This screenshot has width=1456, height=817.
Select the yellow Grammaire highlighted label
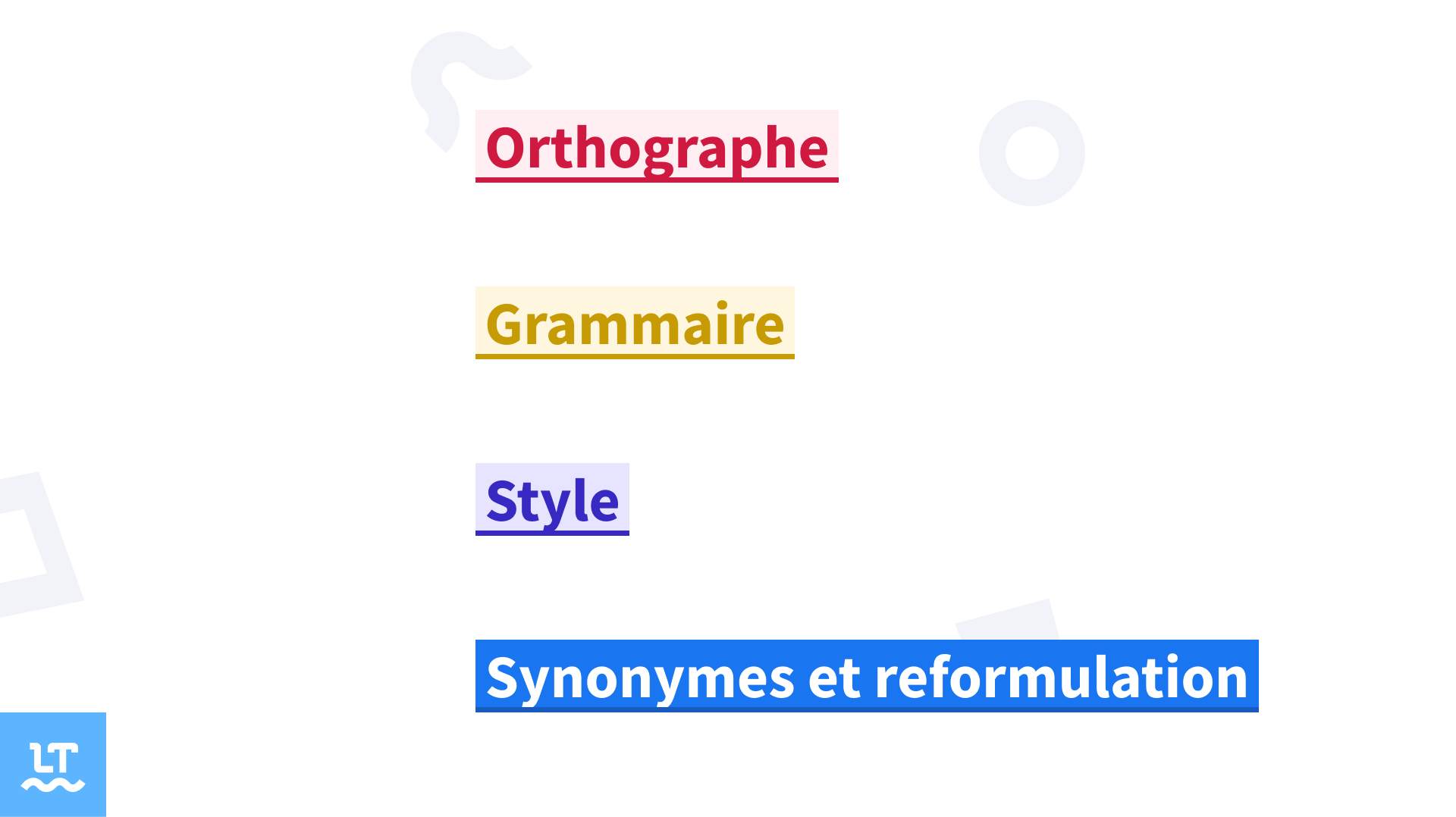[635, 323]
